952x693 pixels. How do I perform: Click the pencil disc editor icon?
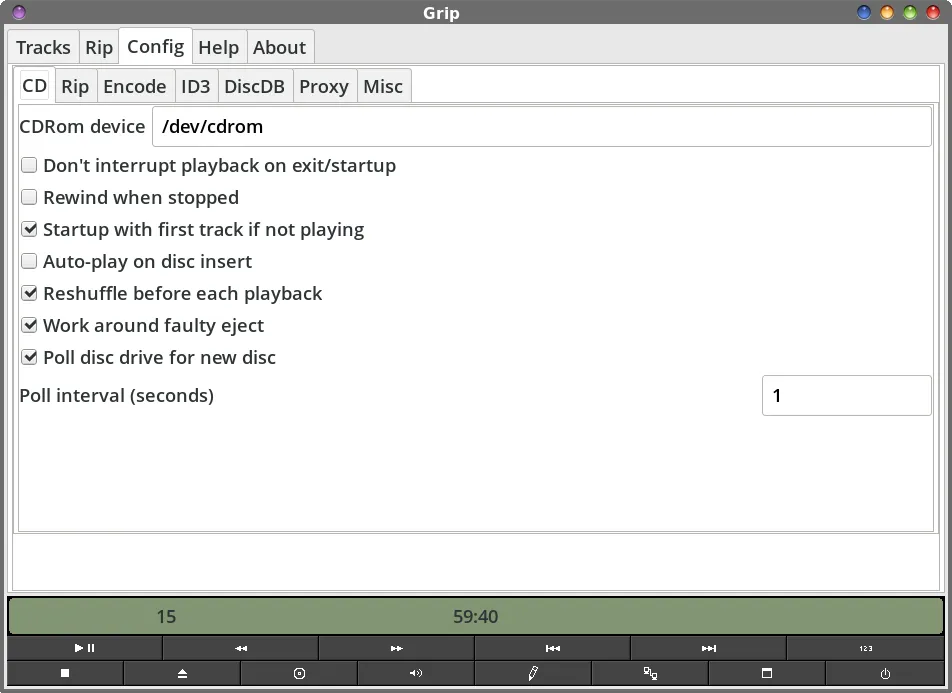(x=533, y=673)
